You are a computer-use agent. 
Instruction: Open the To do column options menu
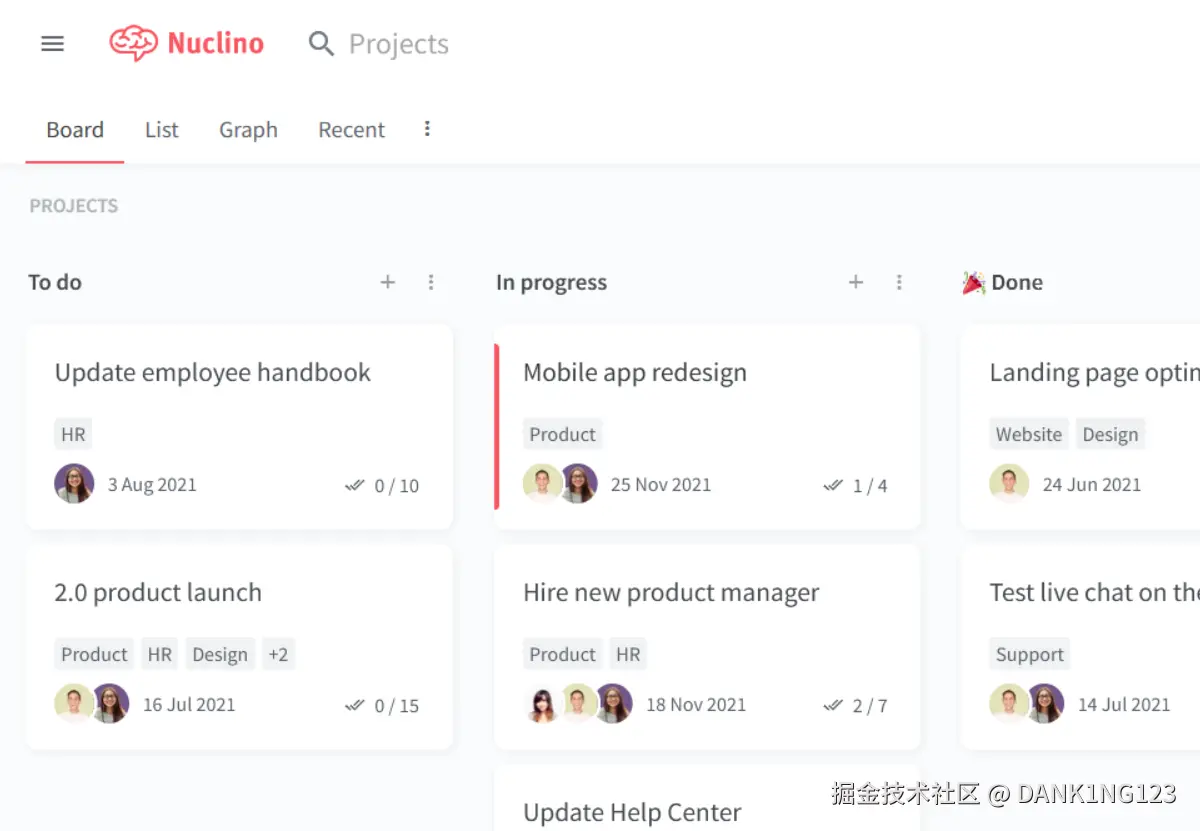point(431,282)
